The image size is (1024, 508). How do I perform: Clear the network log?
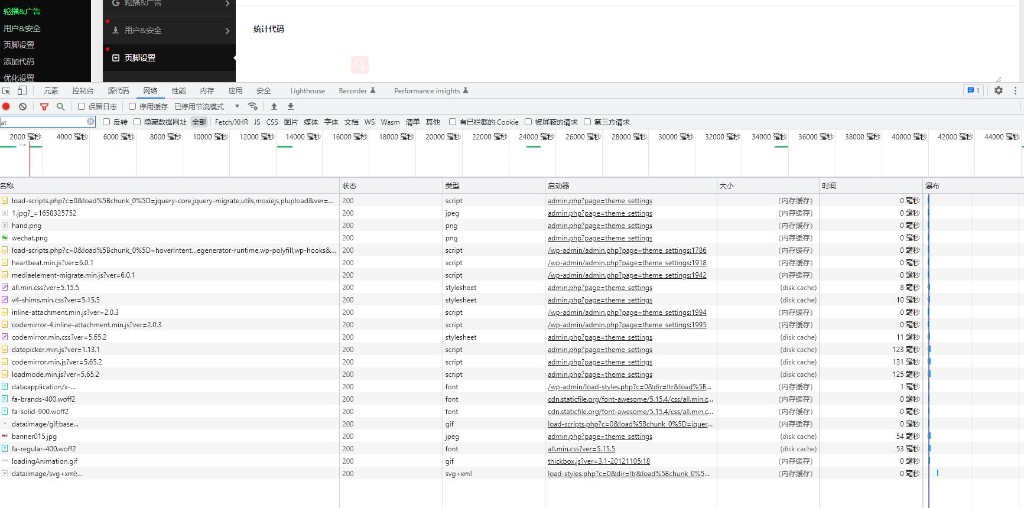click(23, 106)
